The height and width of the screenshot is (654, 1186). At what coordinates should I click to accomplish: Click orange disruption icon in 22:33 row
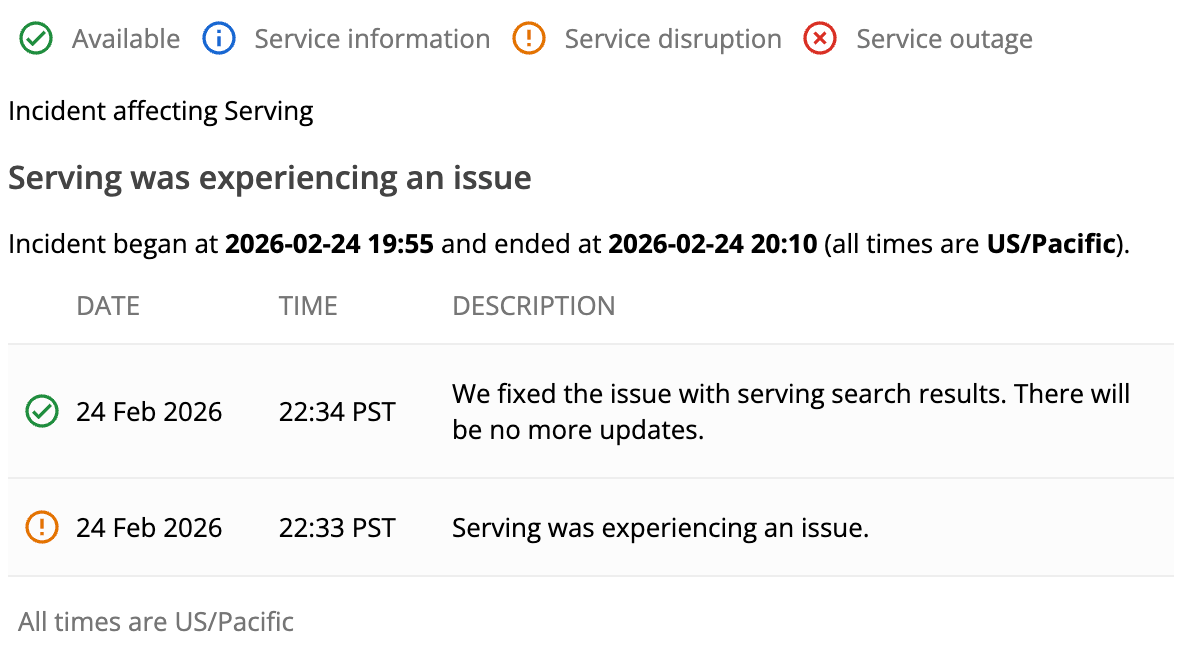click(41, 527)
